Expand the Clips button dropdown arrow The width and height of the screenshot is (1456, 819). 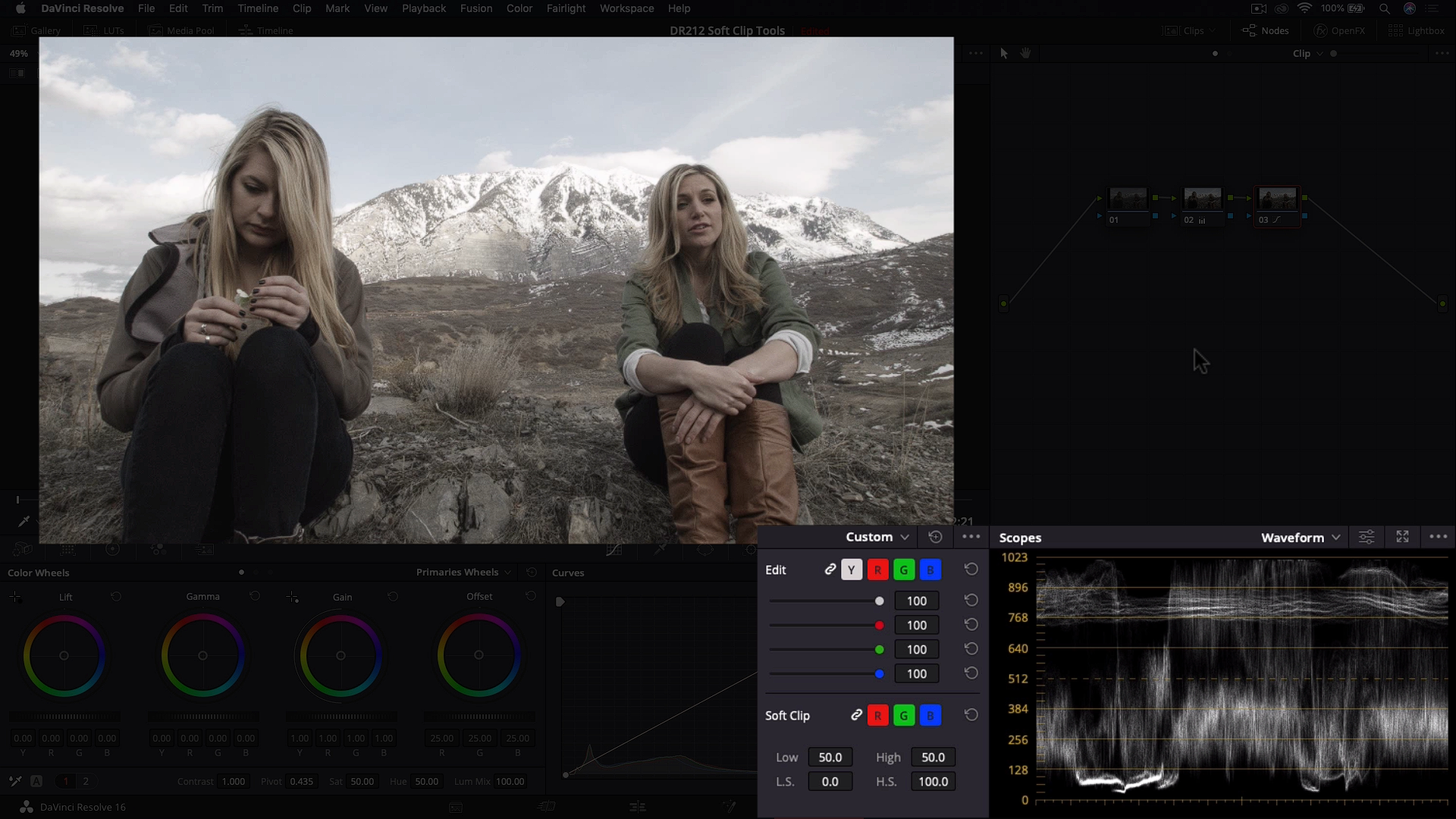(1213, 31)
